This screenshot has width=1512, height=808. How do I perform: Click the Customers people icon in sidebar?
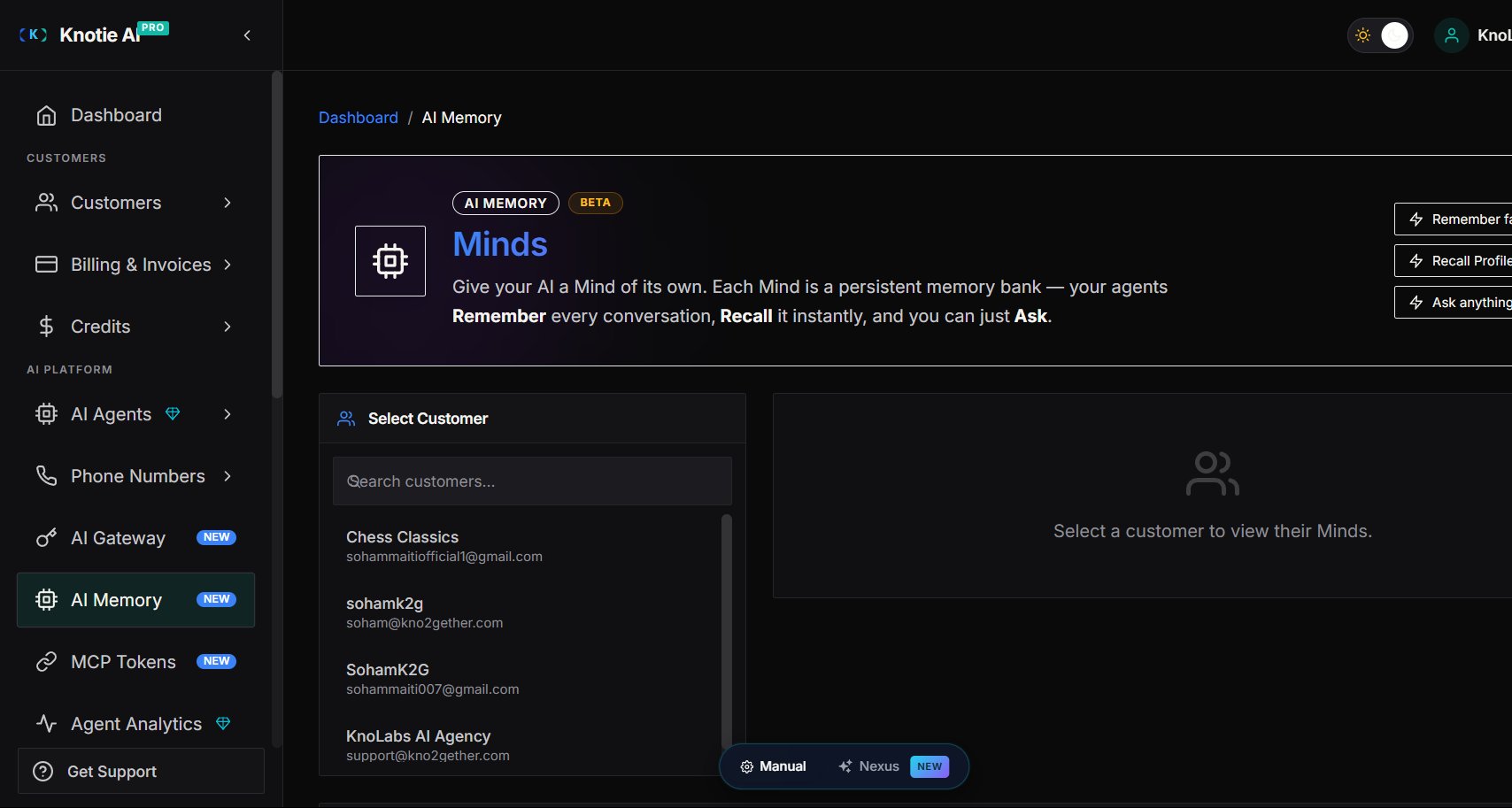pyautogui.click(x=46, y=203)
